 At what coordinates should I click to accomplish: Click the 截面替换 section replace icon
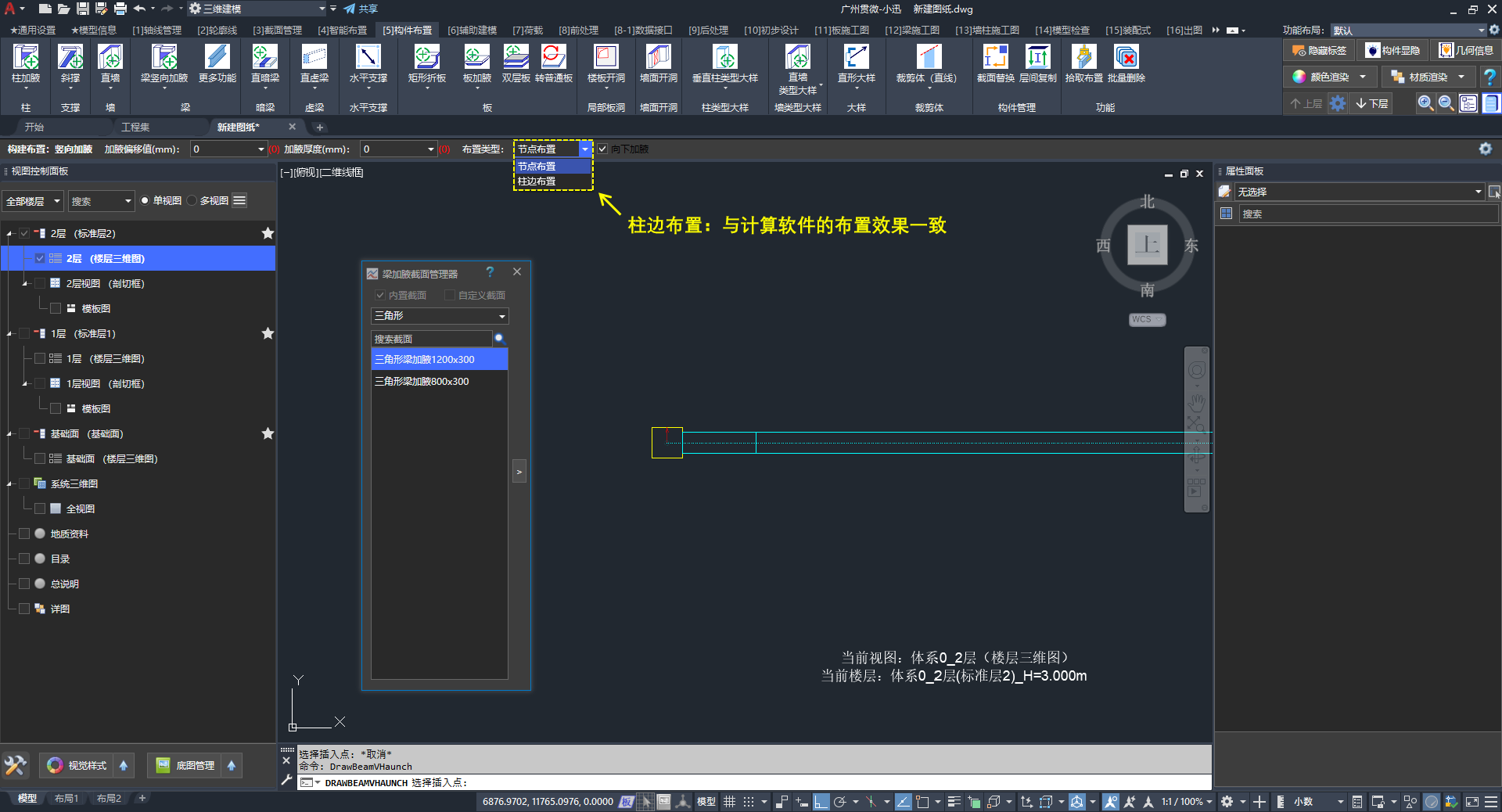click(x=995, y=63)
